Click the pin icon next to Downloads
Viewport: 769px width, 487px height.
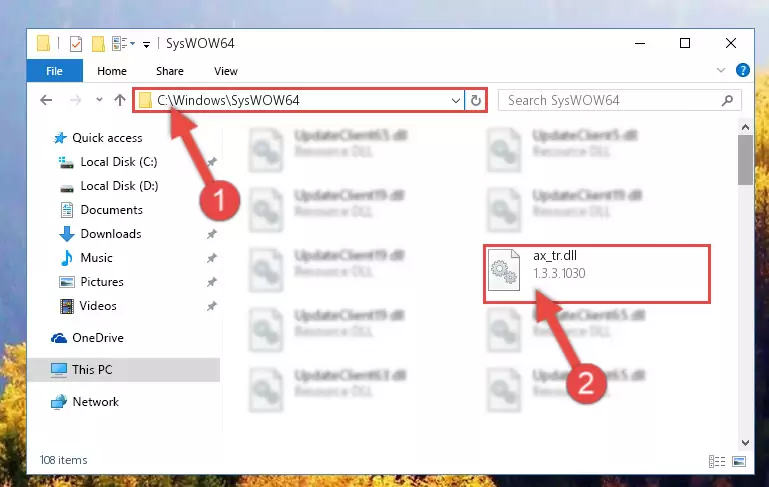coord(211,234)
